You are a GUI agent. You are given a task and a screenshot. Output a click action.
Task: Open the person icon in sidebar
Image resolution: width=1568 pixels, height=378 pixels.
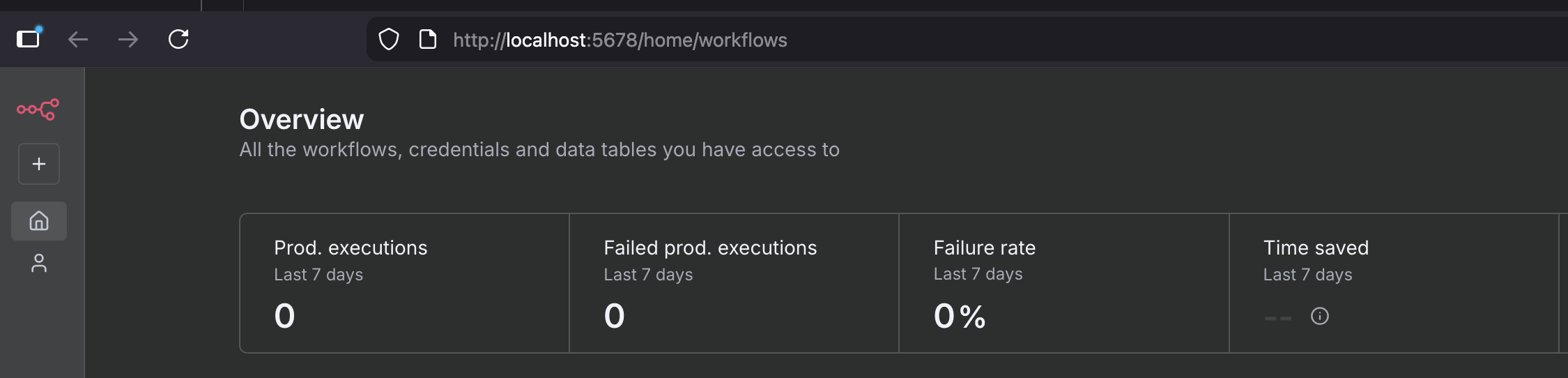(x=39, y=263)
